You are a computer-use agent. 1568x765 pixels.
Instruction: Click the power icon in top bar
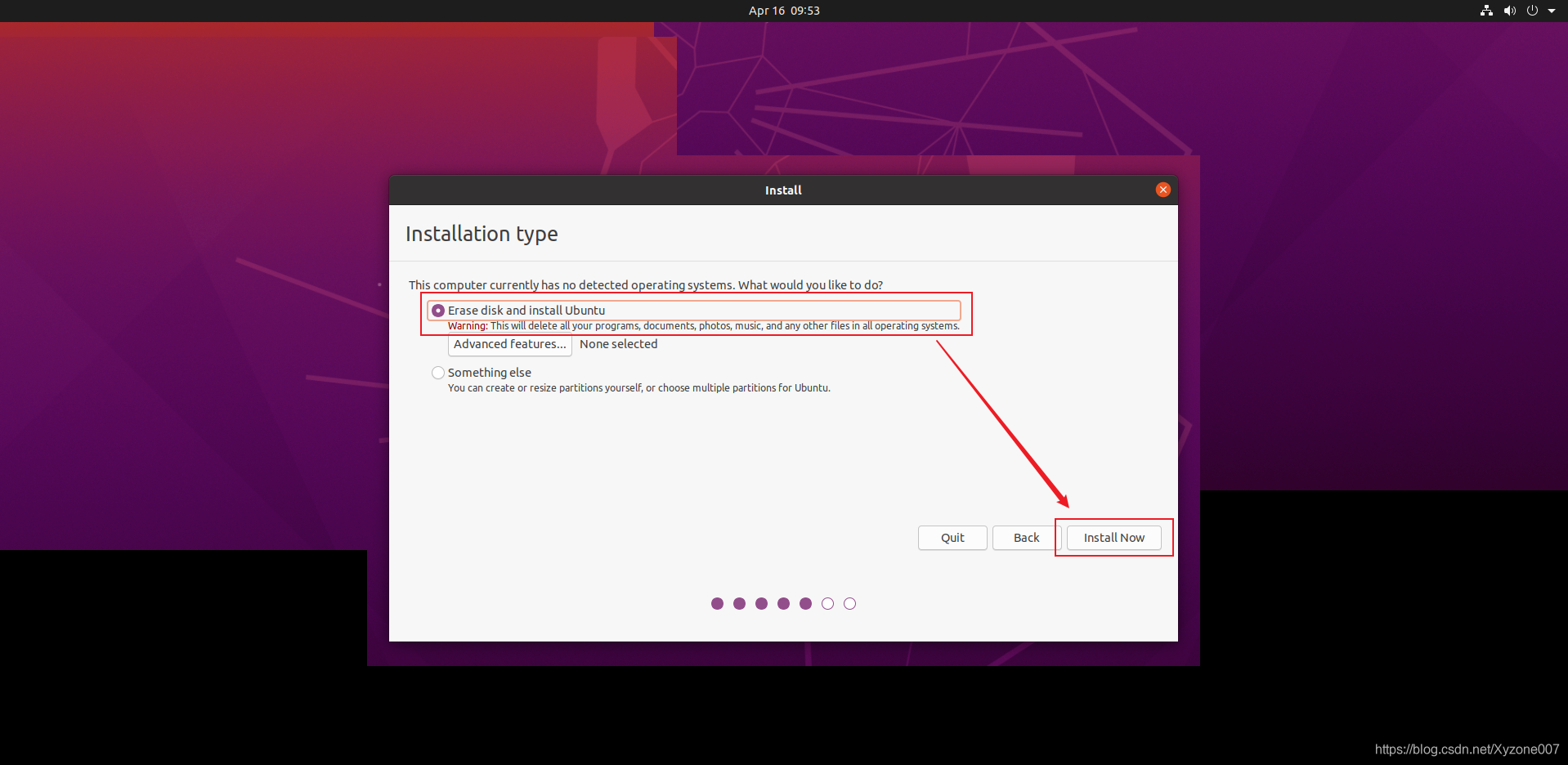(1532, 11)
